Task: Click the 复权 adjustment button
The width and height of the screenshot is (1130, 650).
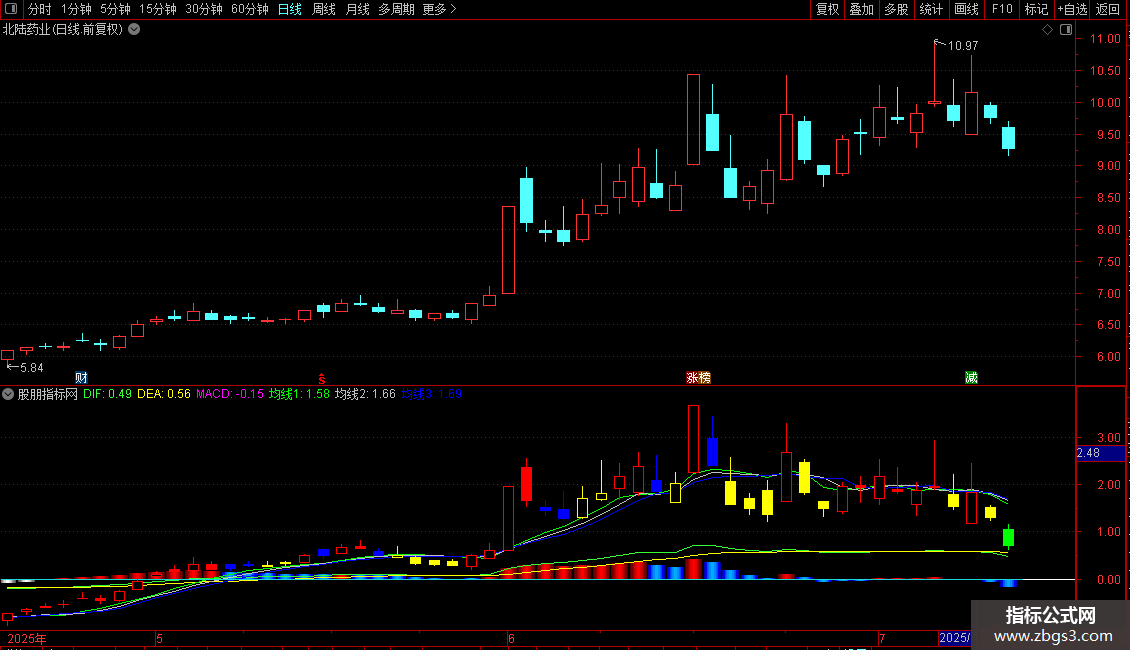Action: pyautogui.click(x=827, y=9)
